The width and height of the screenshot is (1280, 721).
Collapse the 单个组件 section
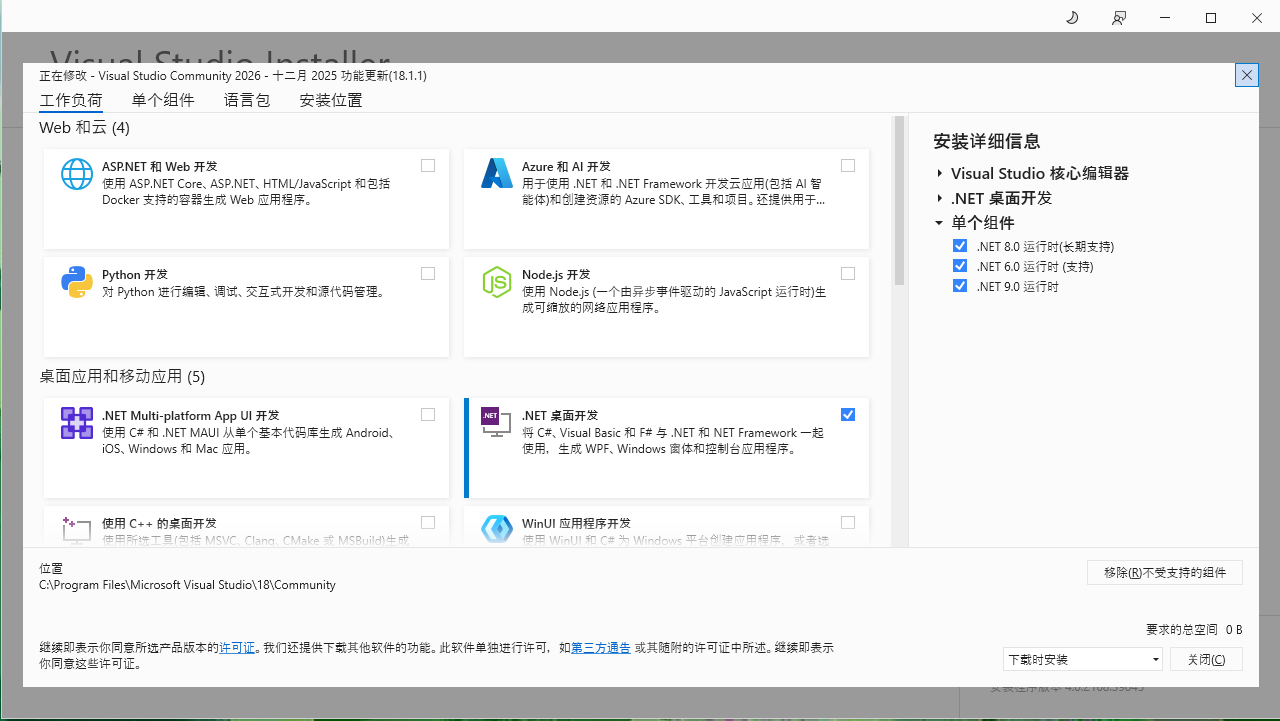(940, 223)
